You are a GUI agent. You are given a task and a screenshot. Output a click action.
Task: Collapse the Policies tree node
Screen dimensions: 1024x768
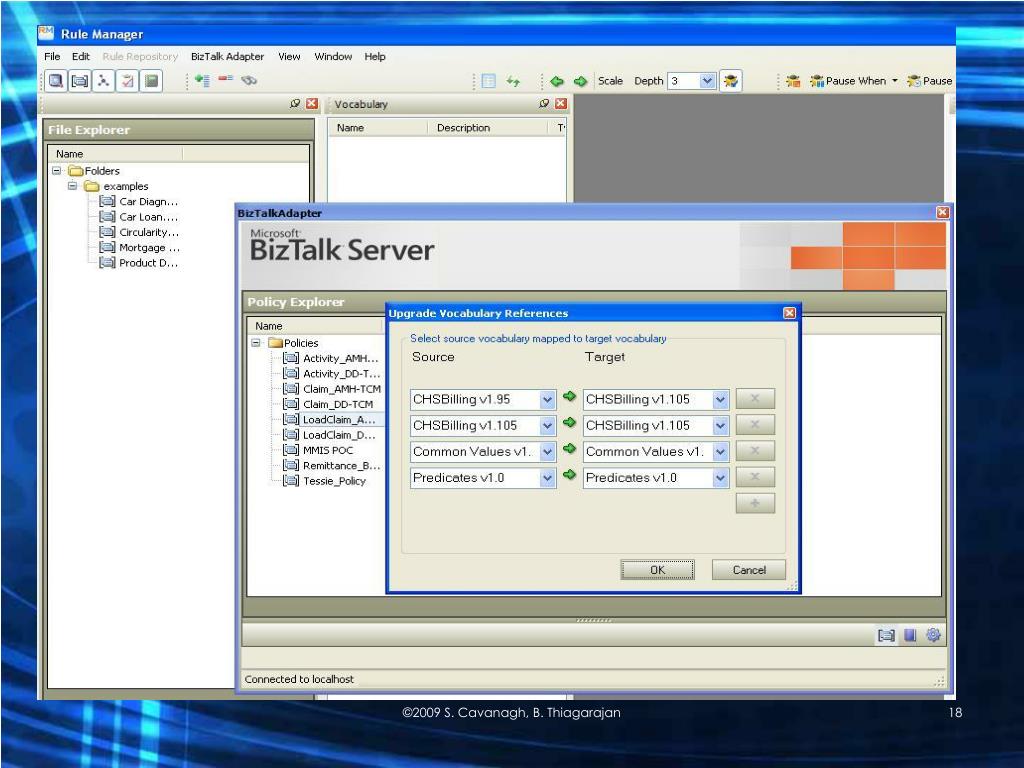tap(256, 342)
